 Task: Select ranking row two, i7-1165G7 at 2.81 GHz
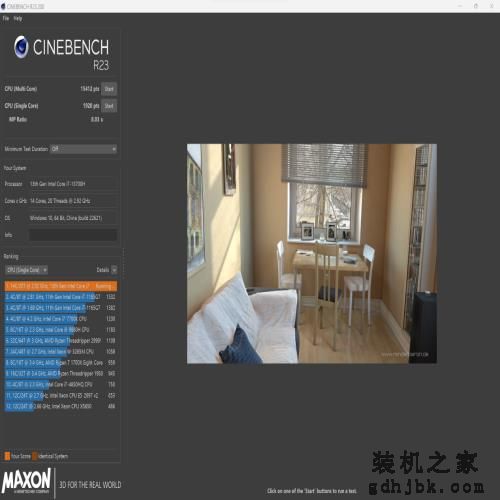point(61,297)
